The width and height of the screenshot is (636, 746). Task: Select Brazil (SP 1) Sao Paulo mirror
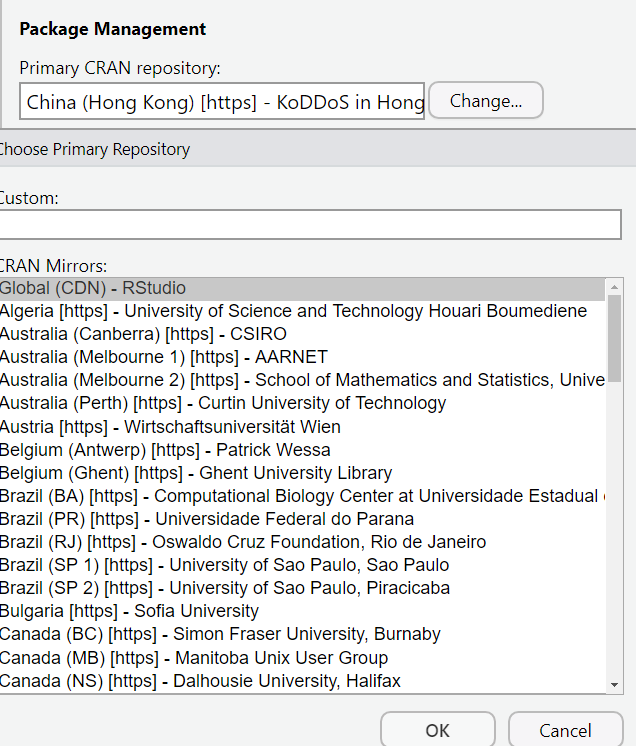click(303, 565)
